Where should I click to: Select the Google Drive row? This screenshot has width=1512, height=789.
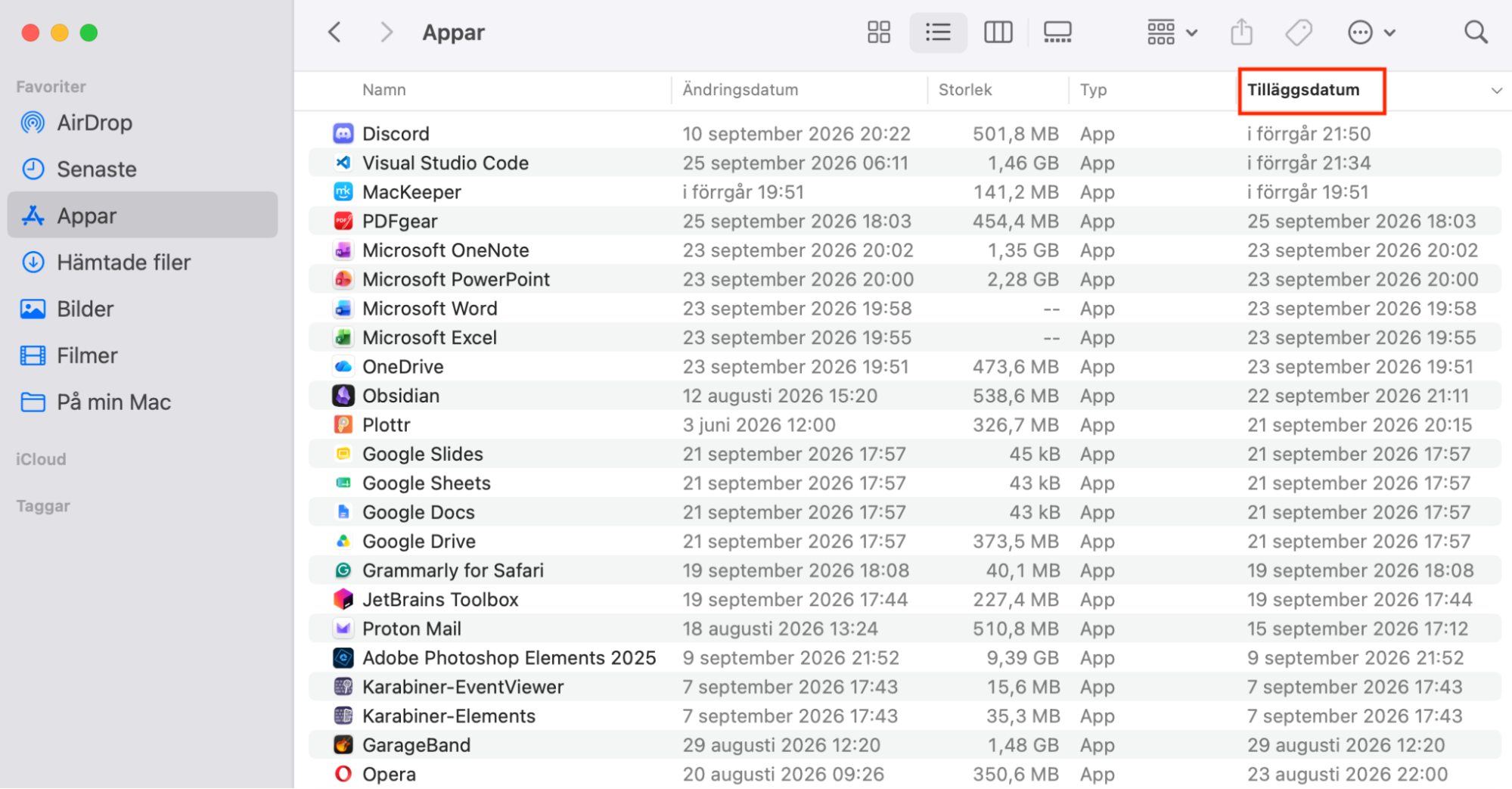coord(905,542)
